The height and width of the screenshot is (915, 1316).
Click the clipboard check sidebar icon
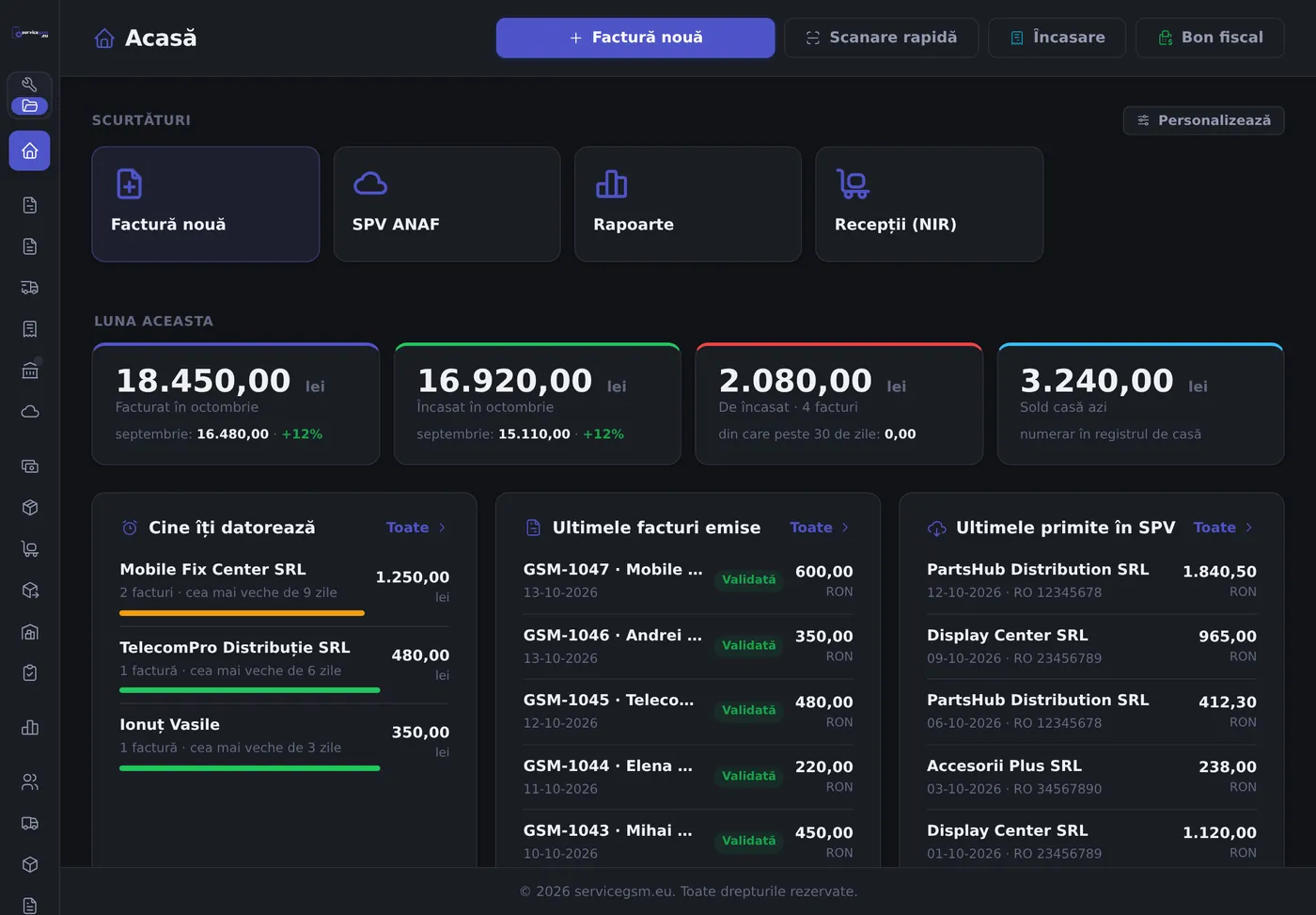(29, 673)
